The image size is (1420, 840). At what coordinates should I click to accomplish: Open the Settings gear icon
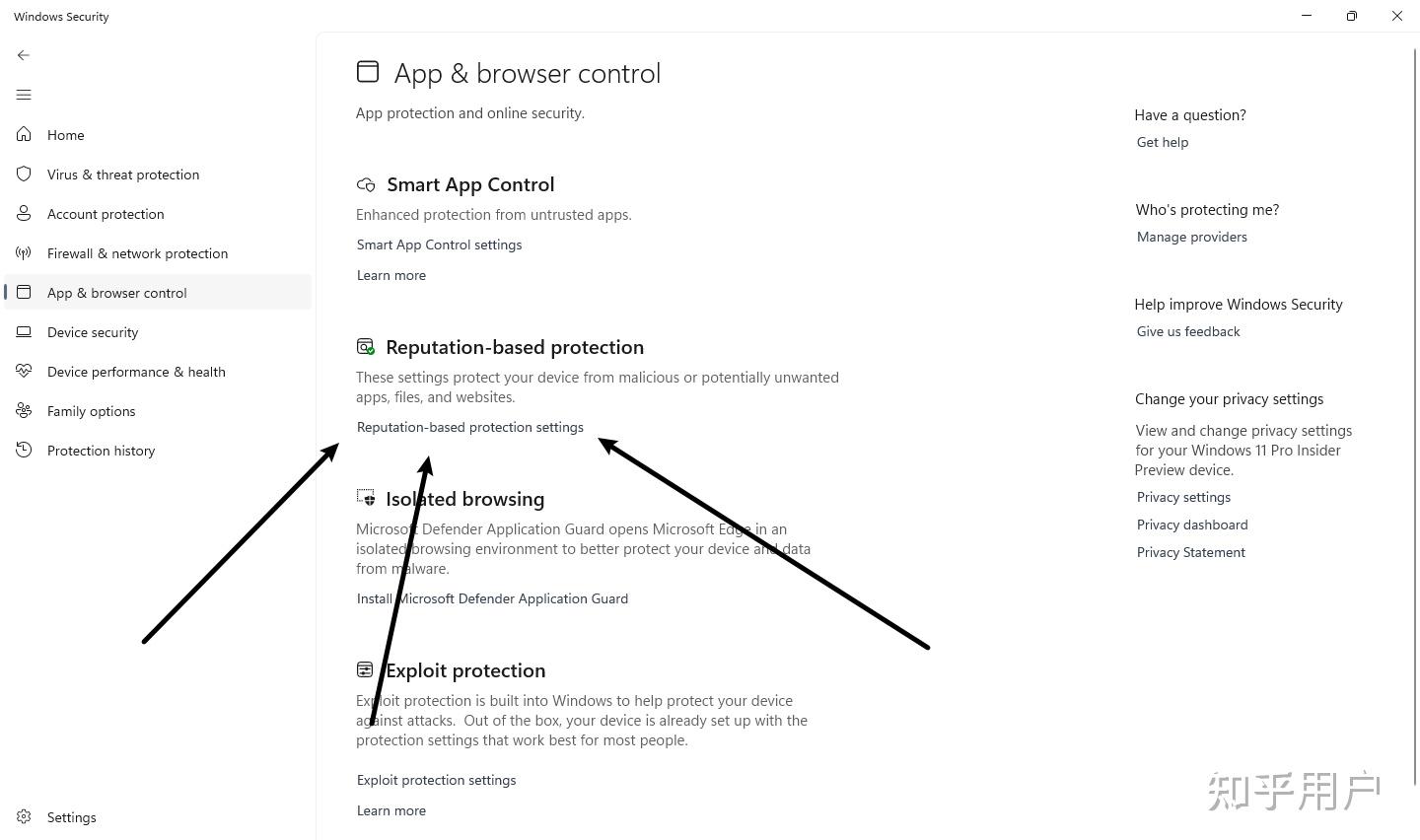[24, 816]
